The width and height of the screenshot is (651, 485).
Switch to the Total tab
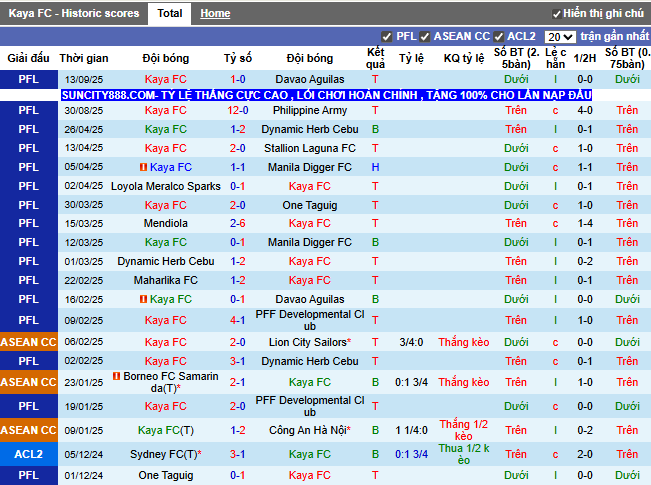point(169,13)
